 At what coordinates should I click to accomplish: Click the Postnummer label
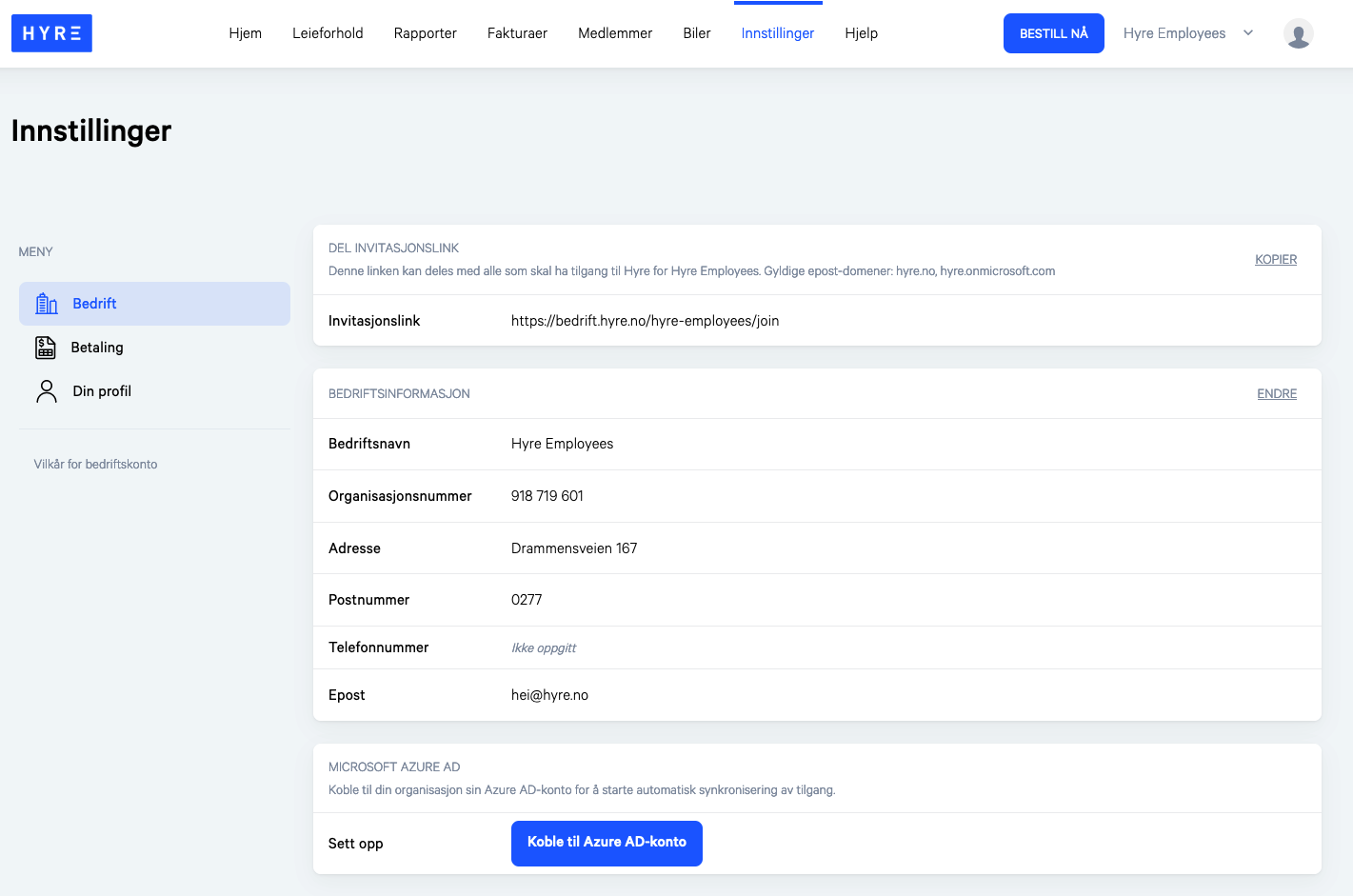click(368, 600)
